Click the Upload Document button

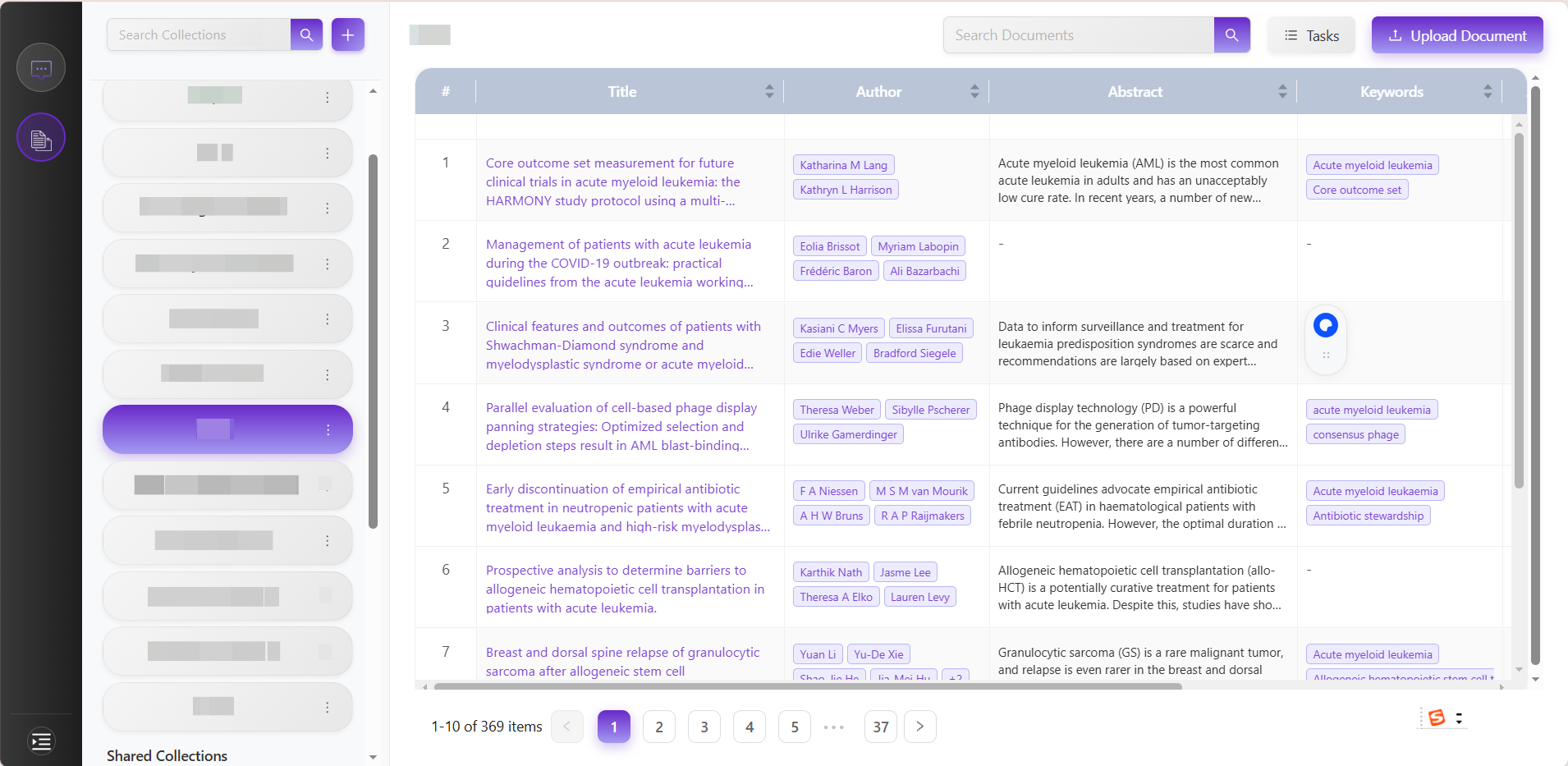pos(1456,36)
